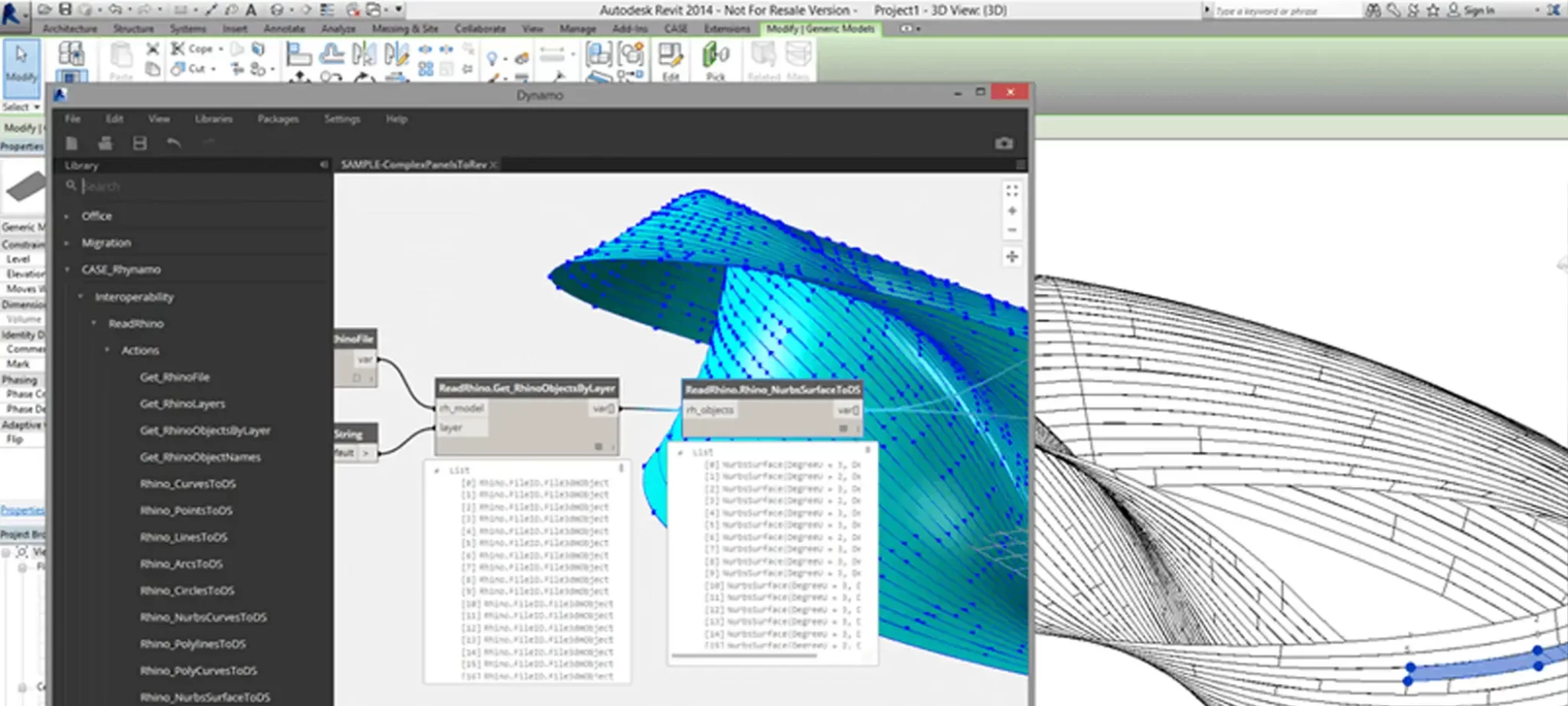Click Save icon in Revit quick access toolbar
The height and width of the screenshot is (706, 1568).
pyautogui.click(x=65, y=10)
